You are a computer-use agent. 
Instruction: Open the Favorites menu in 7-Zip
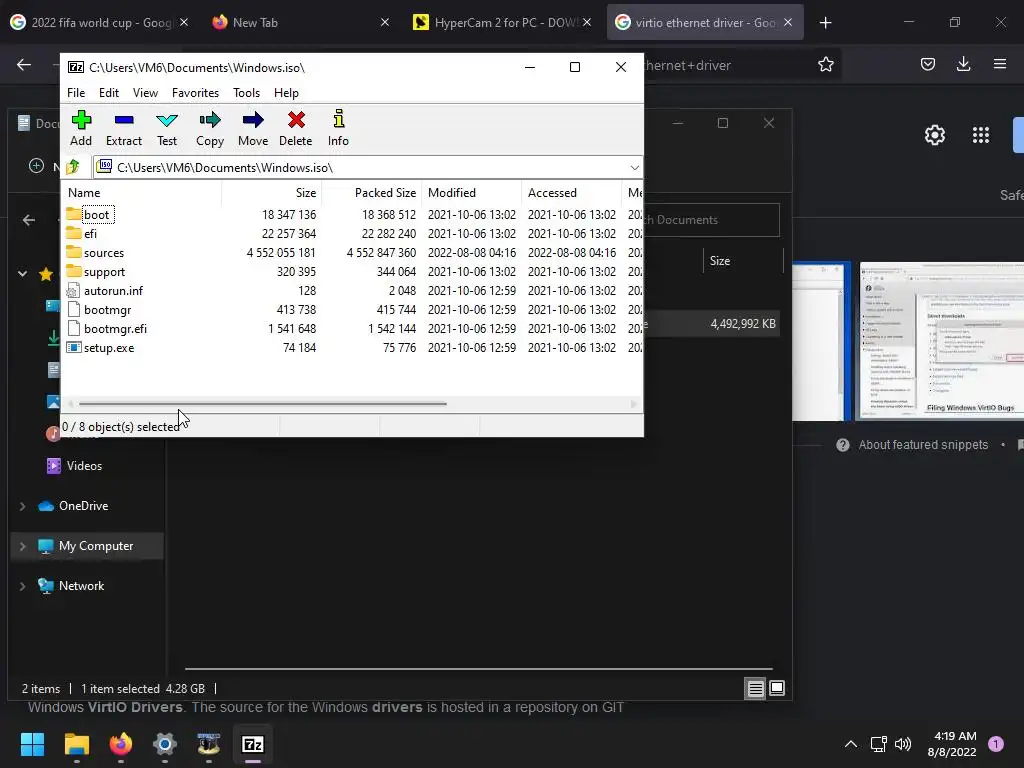195,93
